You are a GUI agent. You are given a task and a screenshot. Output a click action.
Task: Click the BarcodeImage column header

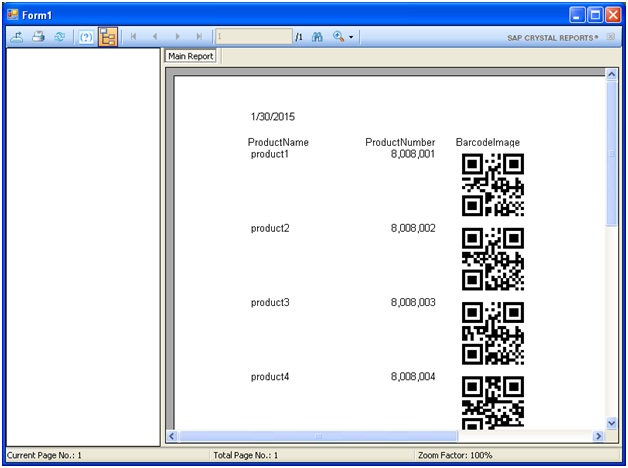pyautogui.click(x=488, y=142)
